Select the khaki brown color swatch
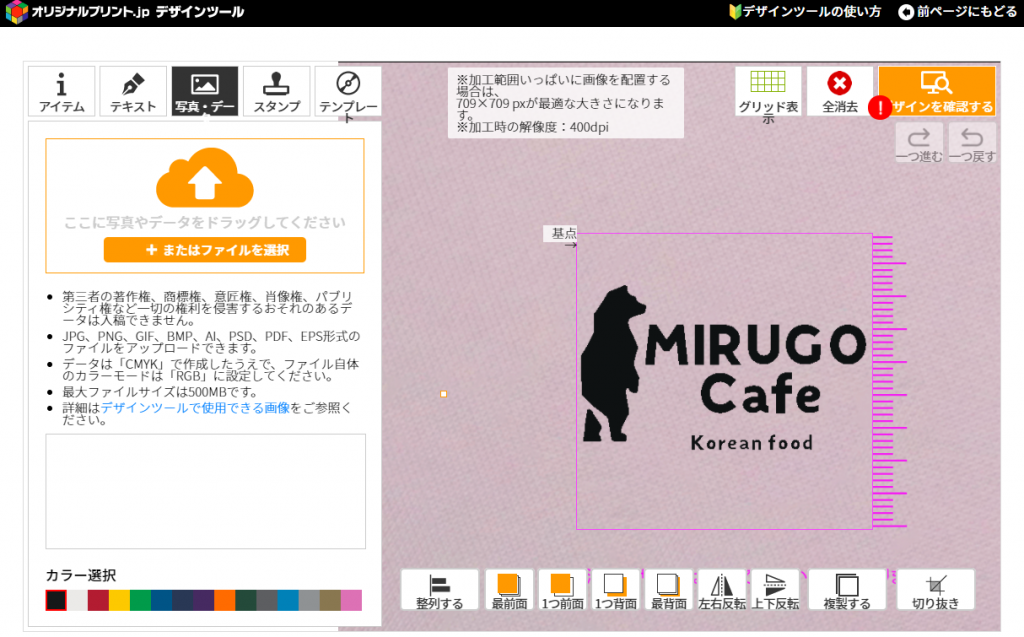 (x=330, y=600)
